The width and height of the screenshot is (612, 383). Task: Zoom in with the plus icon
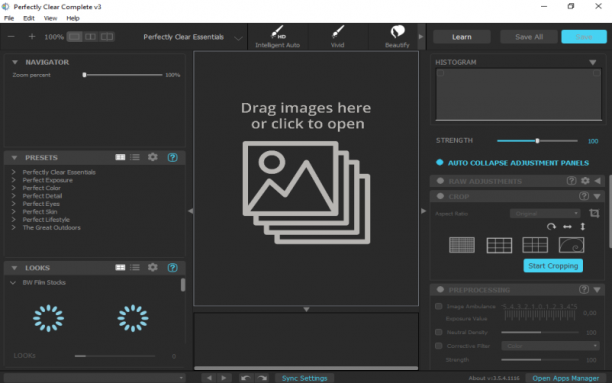click(32, 37)
